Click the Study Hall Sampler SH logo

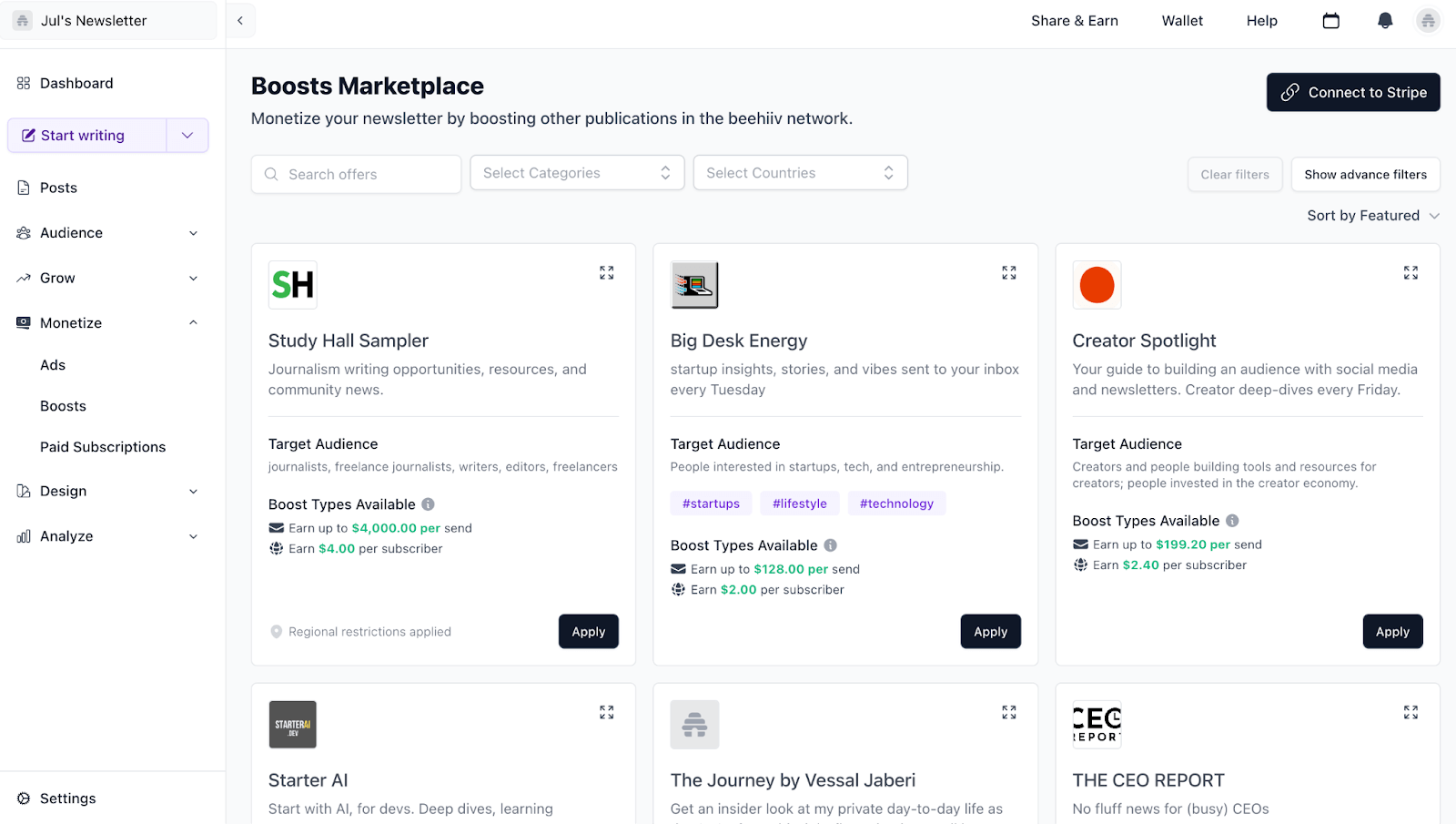coord(293,285)
